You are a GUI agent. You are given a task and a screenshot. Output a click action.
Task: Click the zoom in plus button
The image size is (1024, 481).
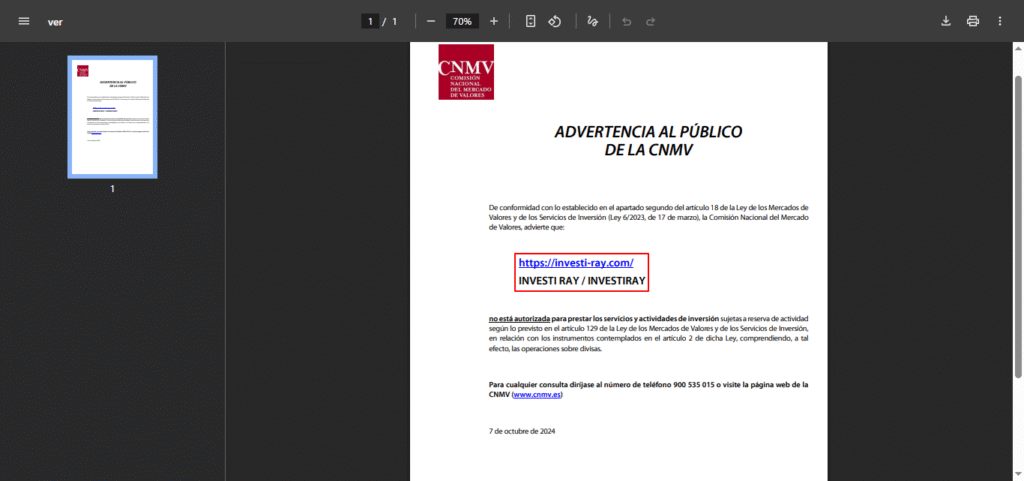(494, 22)
